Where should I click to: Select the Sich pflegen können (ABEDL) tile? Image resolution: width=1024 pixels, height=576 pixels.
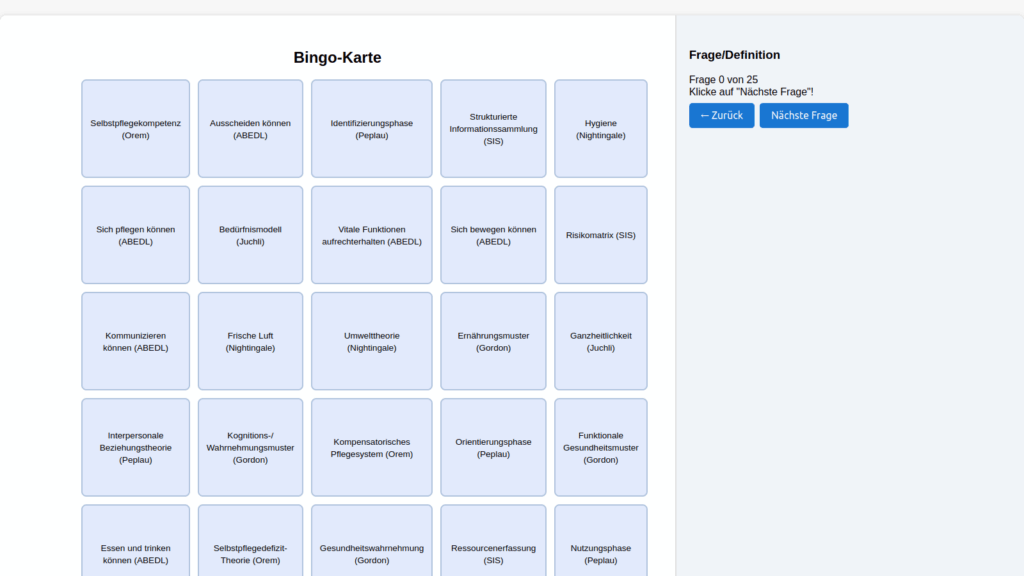tap(135, 235)
